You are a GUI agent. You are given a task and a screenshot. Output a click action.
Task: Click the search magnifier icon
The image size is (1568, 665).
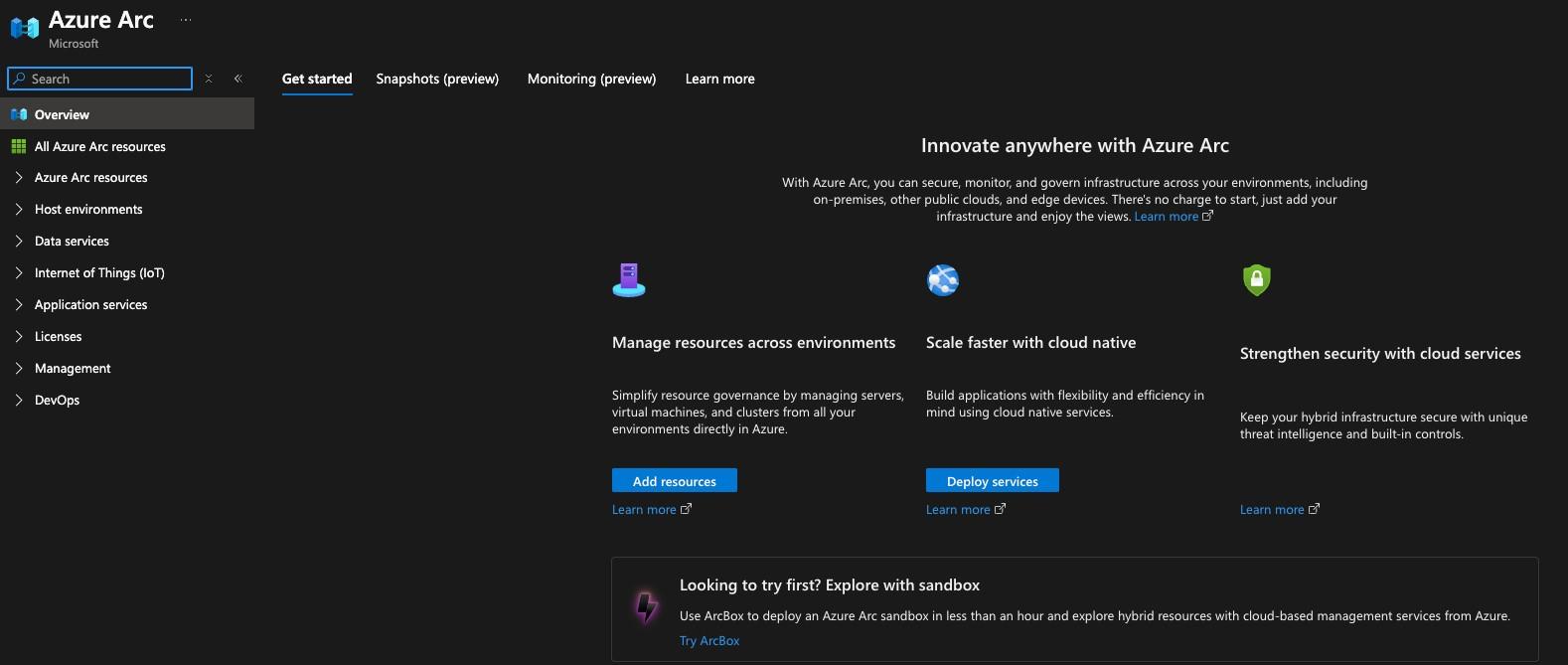tap(19, 79)
